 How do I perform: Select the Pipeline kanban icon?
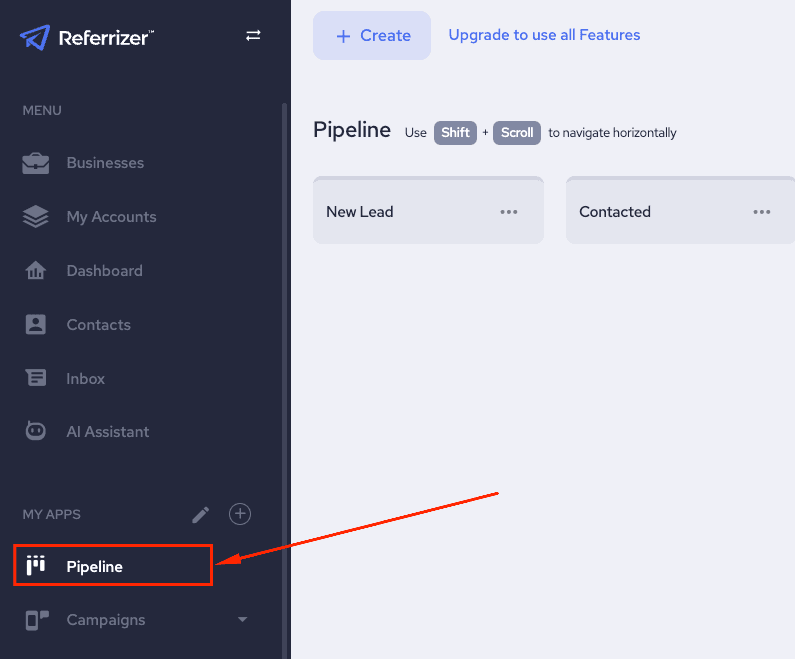35,565
